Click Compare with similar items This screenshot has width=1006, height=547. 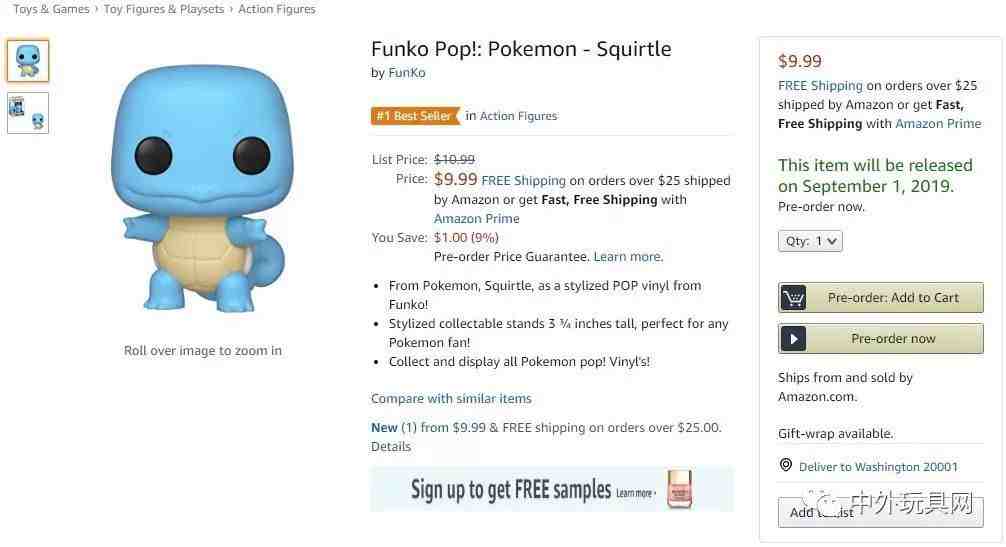(451, 399)
